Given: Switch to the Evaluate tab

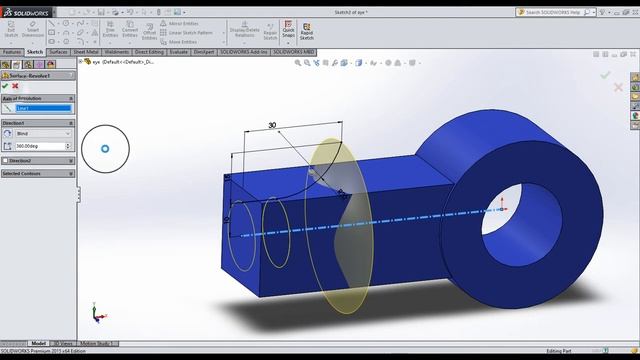Looking at the screenshot, I should tap(178, 52).
